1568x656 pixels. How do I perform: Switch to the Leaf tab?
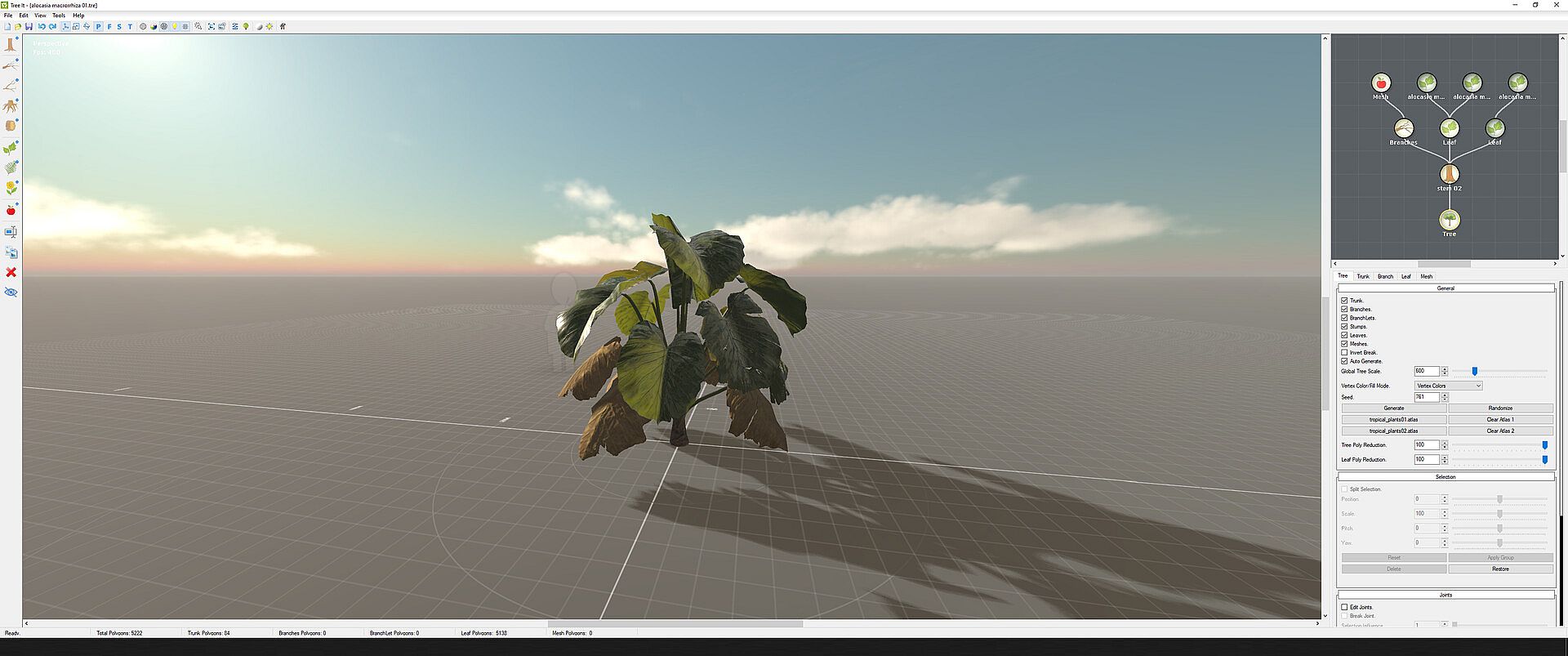[x=1405, y=276]
